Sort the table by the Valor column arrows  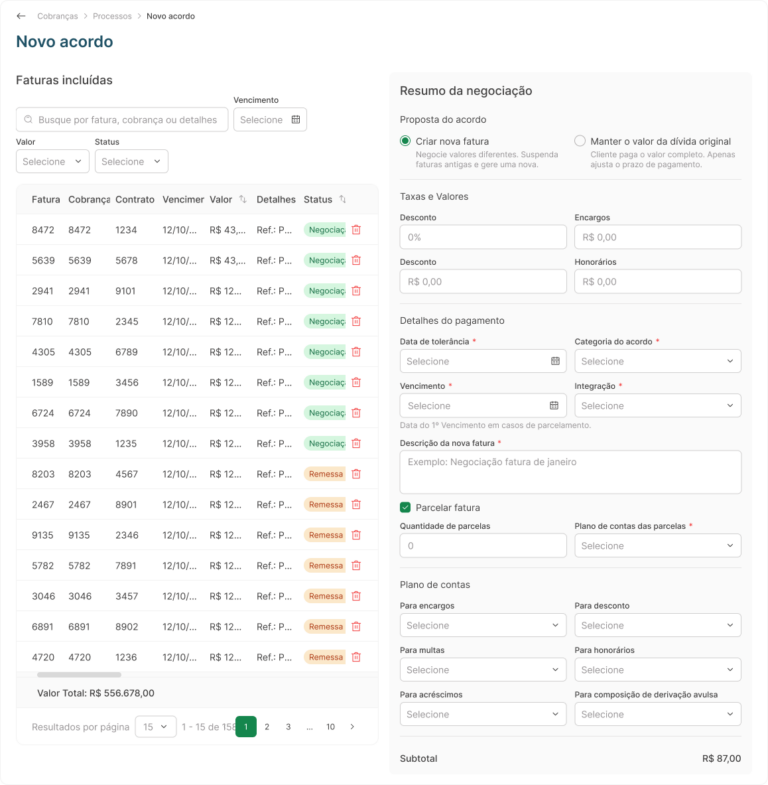pyautogui.click(x=243, y=199)
